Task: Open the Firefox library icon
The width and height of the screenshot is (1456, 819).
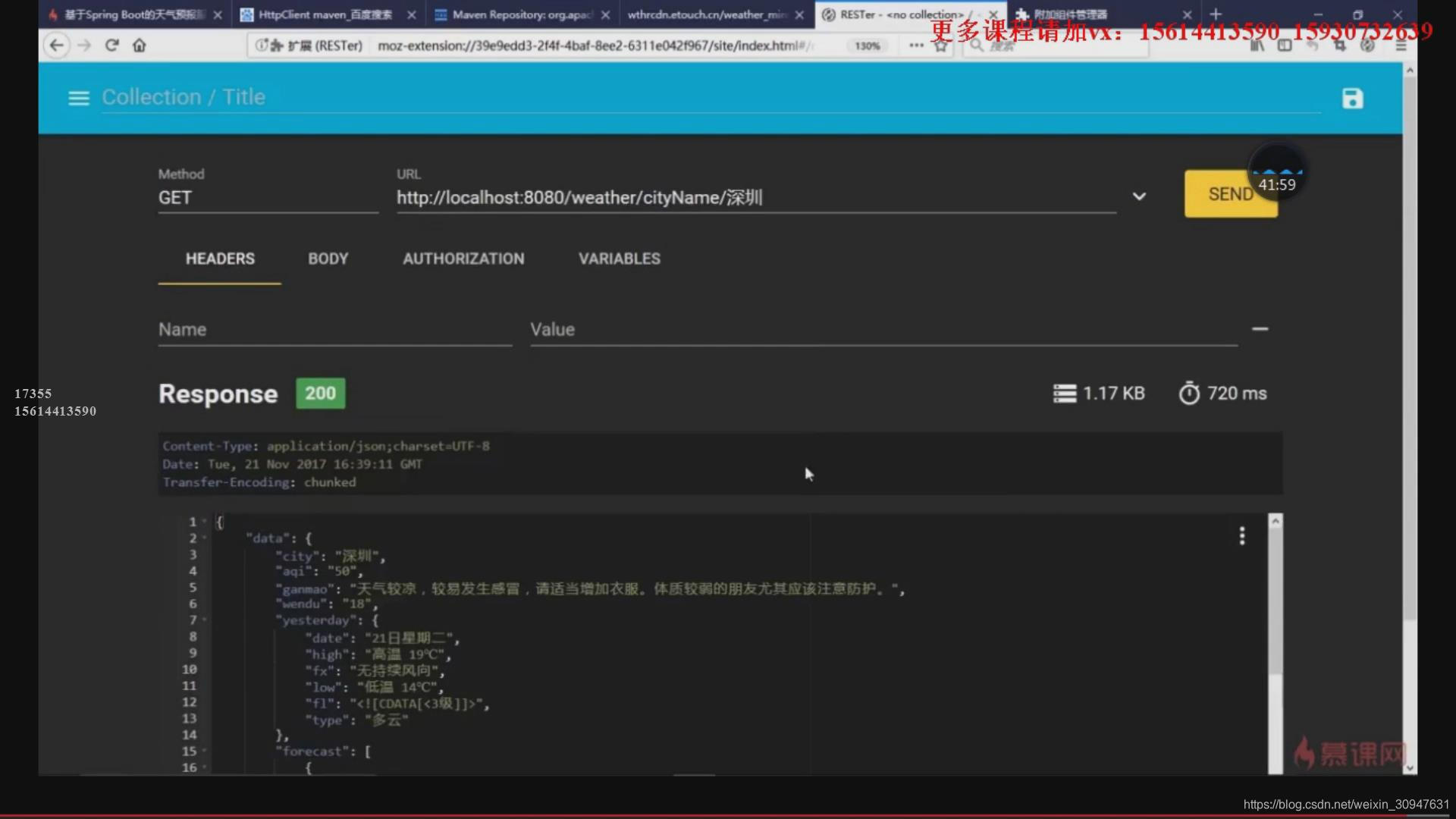Action: (1257, 45)
